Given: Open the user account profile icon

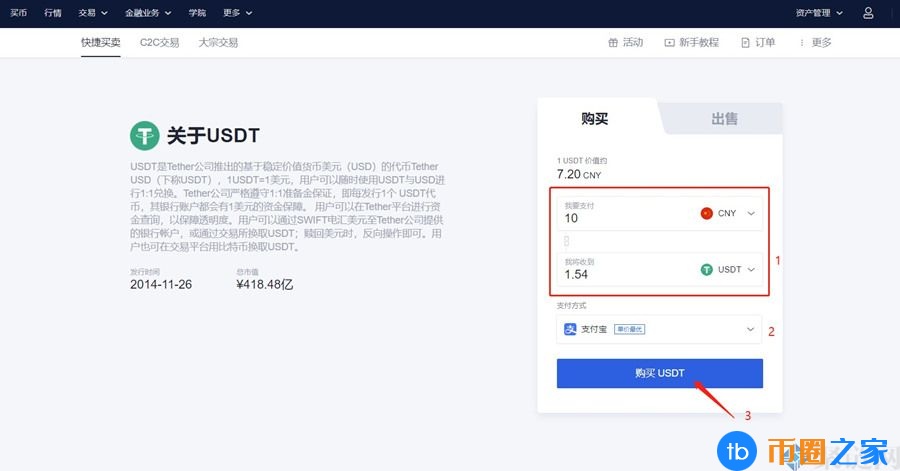Looking at the screenshot, I should coord(868,13).
